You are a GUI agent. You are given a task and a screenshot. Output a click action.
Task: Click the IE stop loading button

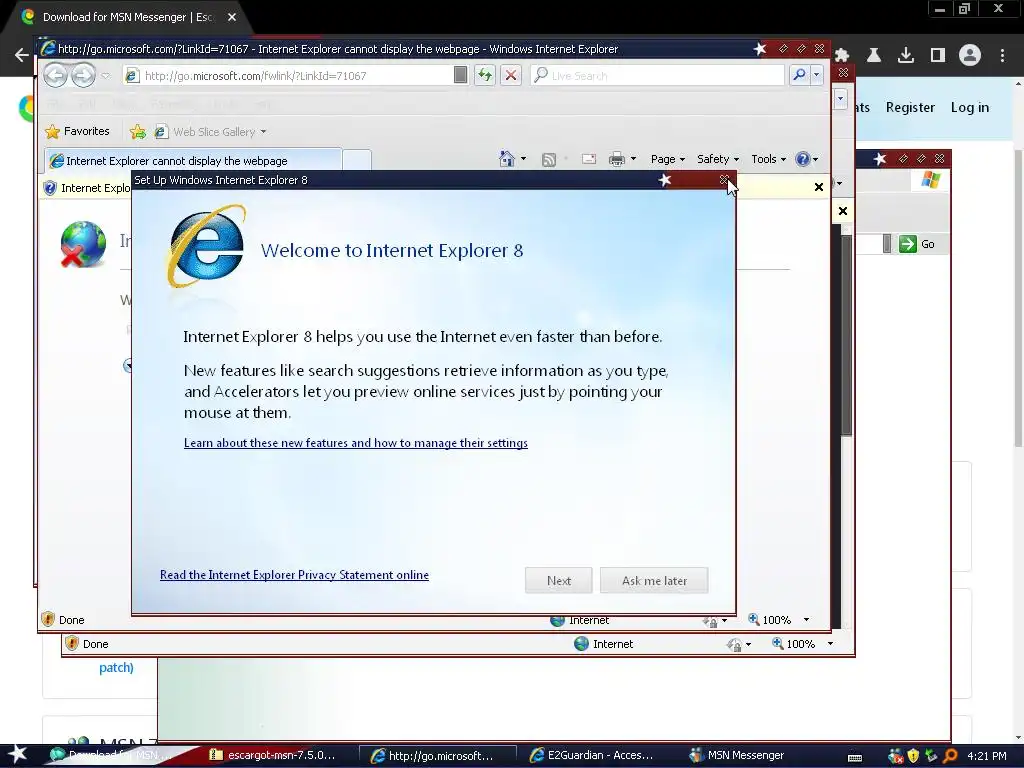[x=511, y=75]
